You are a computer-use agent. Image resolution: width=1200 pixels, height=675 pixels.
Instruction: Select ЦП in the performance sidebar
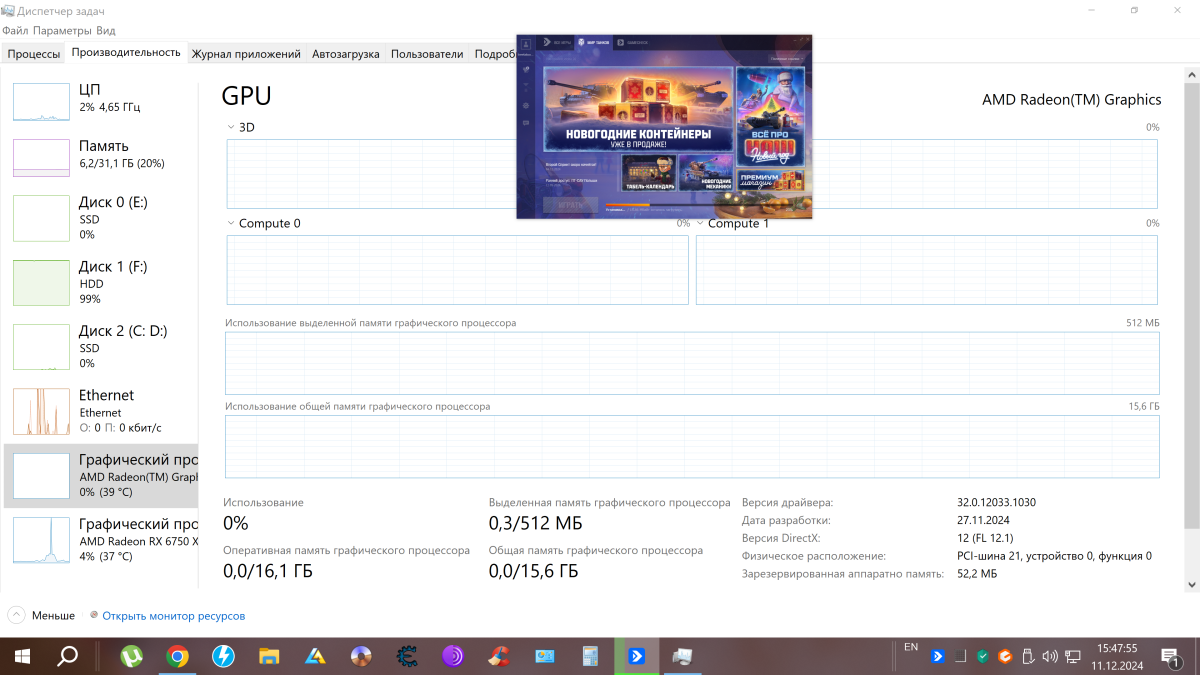pyautogui.click(x=101, y=102)
